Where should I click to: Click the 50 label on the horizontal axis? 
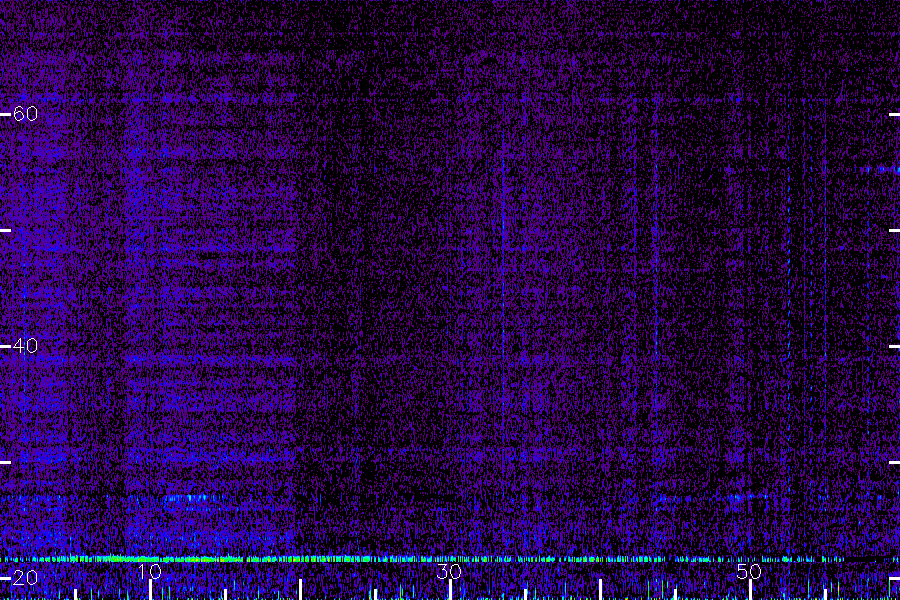click(x=749, y=571)
